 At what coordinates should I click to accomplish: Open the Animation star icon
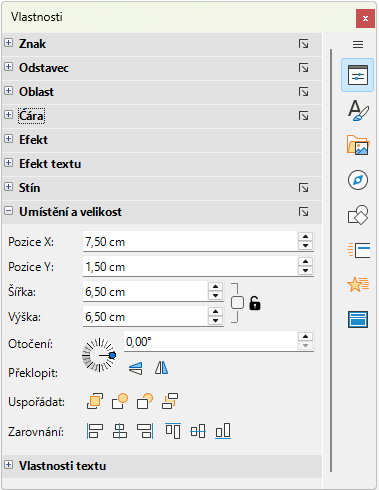coord(358,284)
